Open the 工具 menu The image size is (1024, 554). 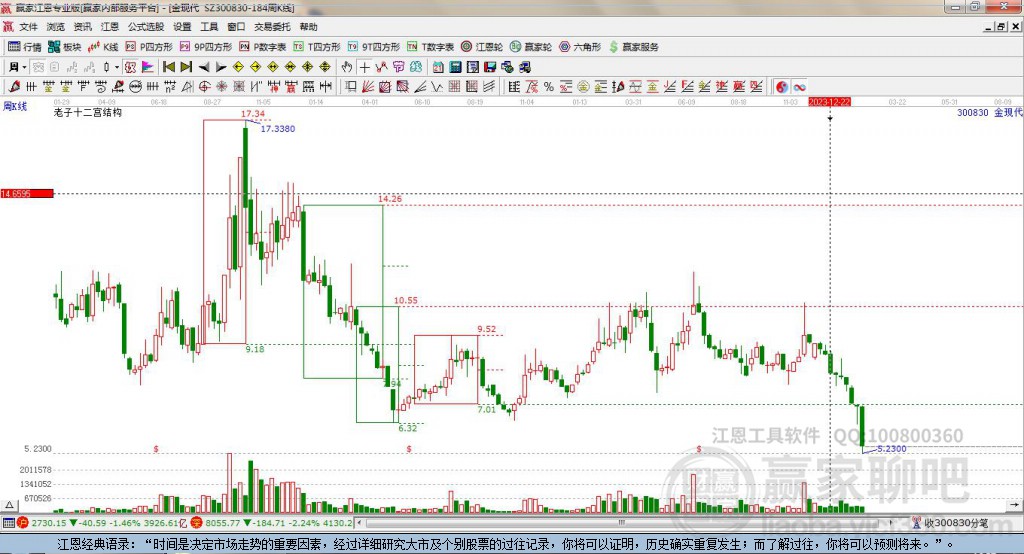pyautogui.click(x=209, y=27)
